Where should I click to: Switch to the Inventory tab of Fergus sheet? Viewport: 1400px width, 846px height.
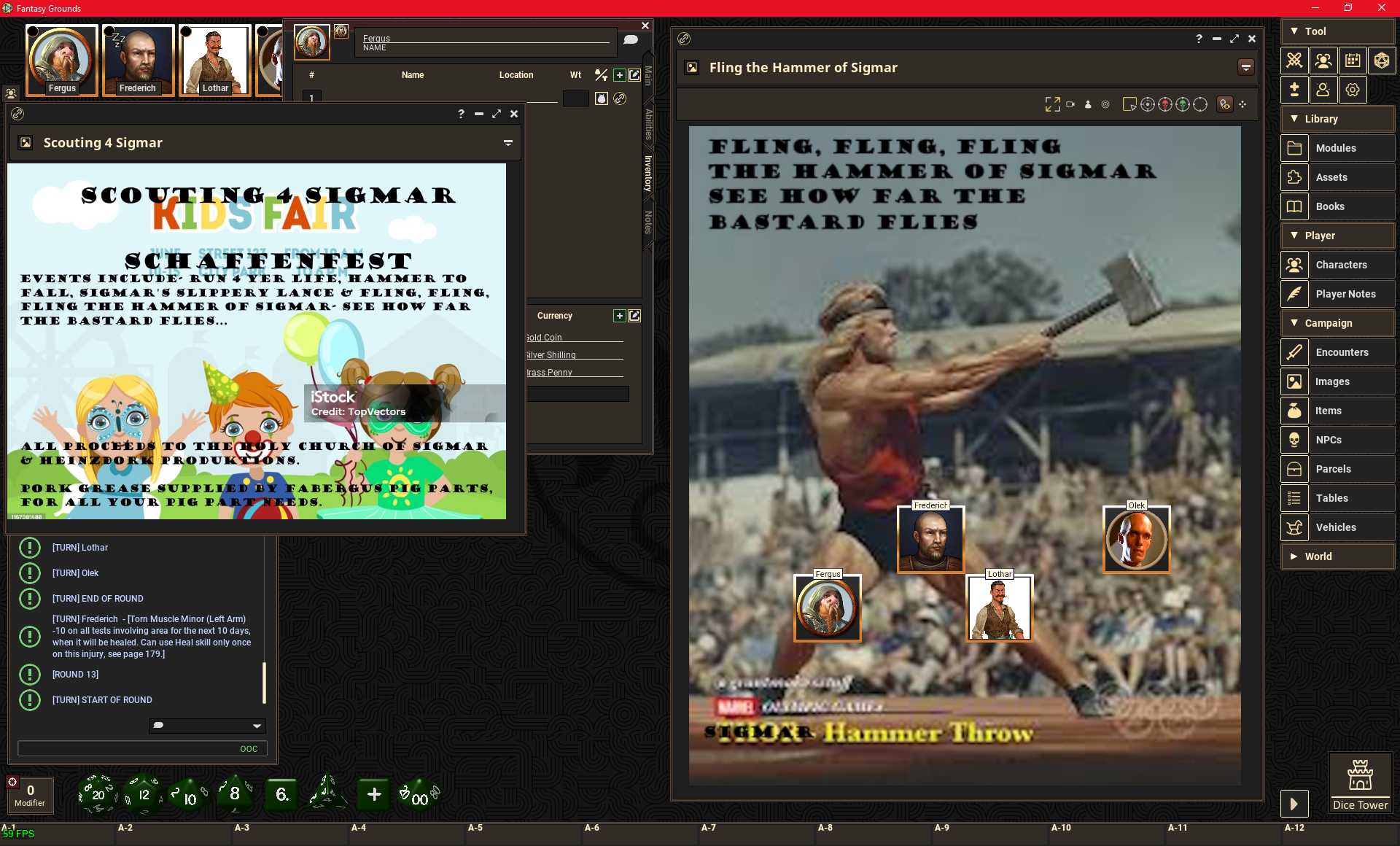647,174
